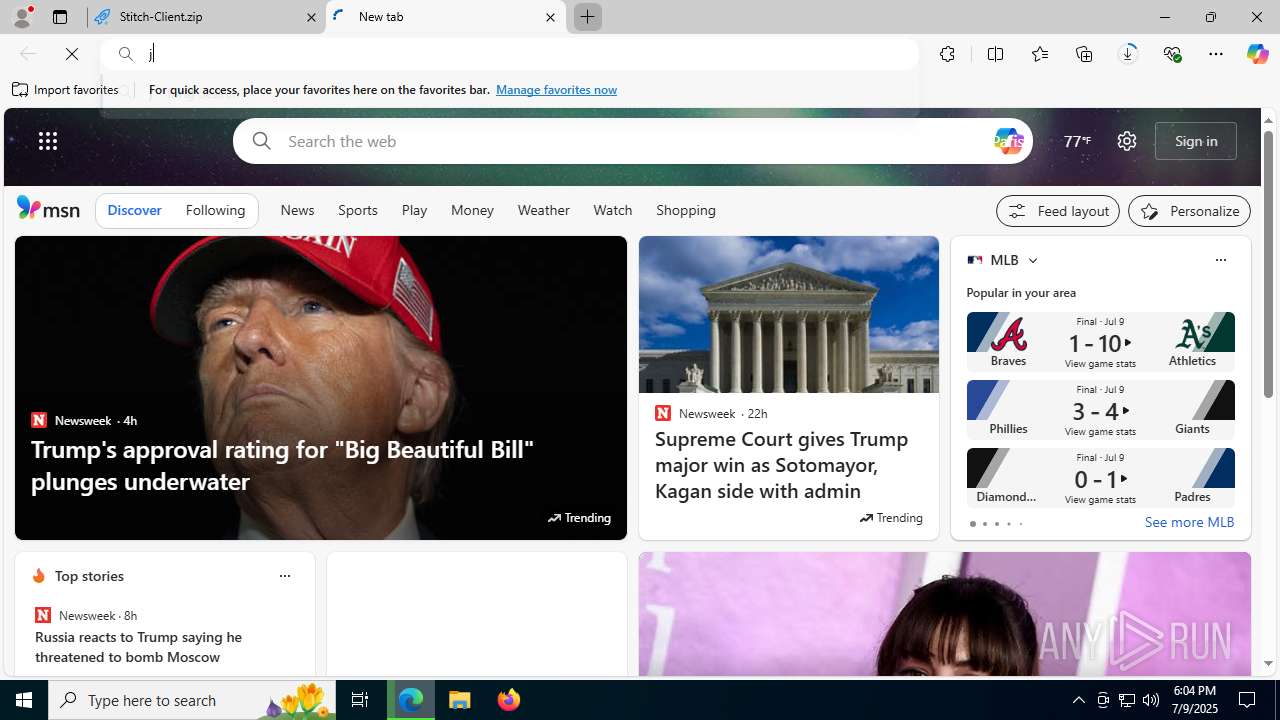
Task: View Diamondbacks vs Padres game stats
Action: coord(1100,478)
